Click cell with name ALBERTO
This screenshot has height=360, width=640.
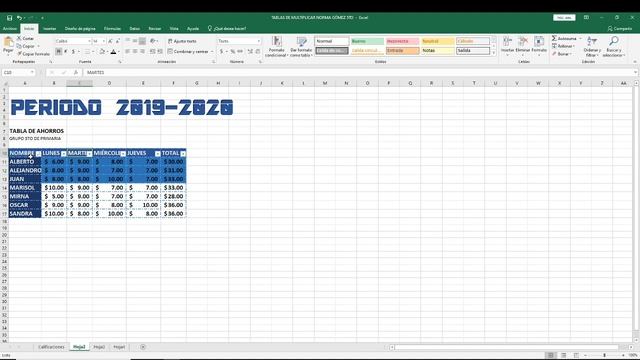25,162
